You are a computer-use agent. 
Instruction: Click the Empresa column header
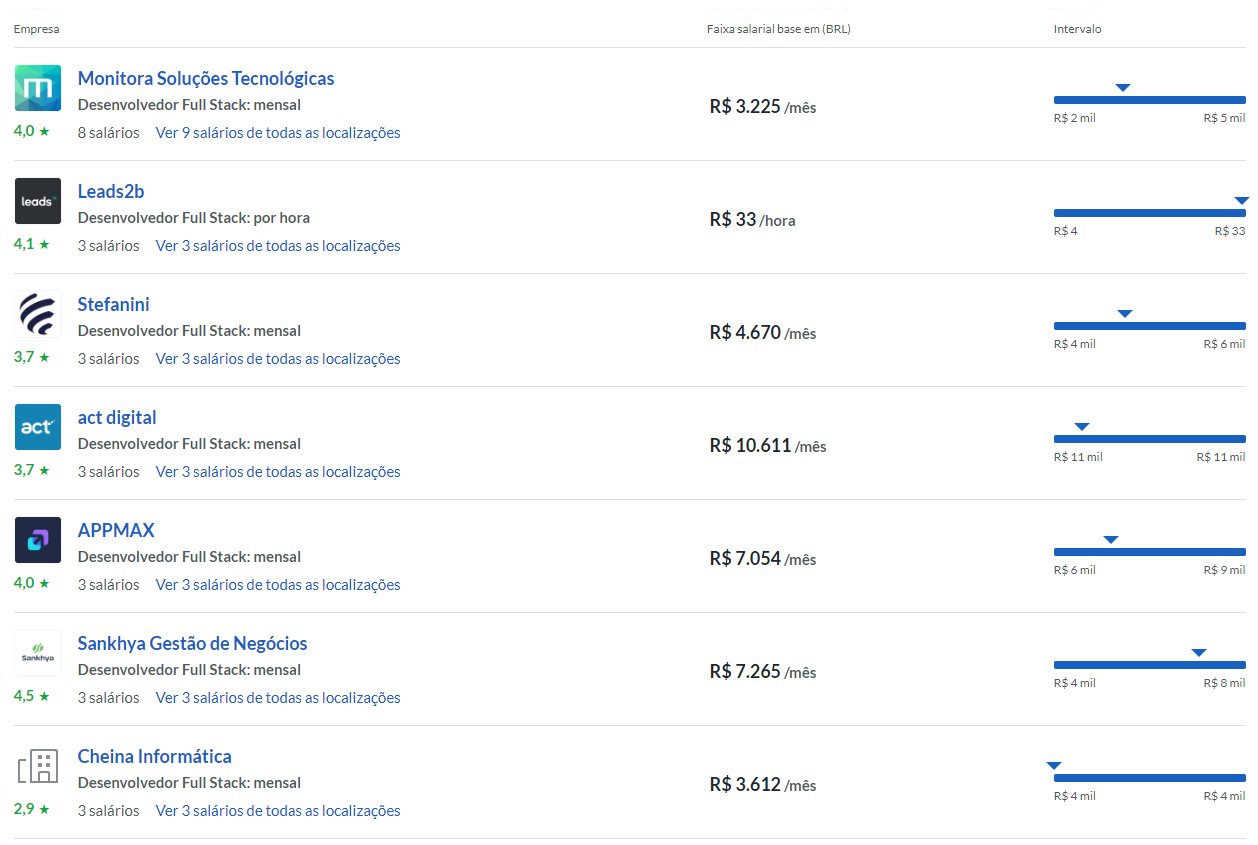click(36, 29)
